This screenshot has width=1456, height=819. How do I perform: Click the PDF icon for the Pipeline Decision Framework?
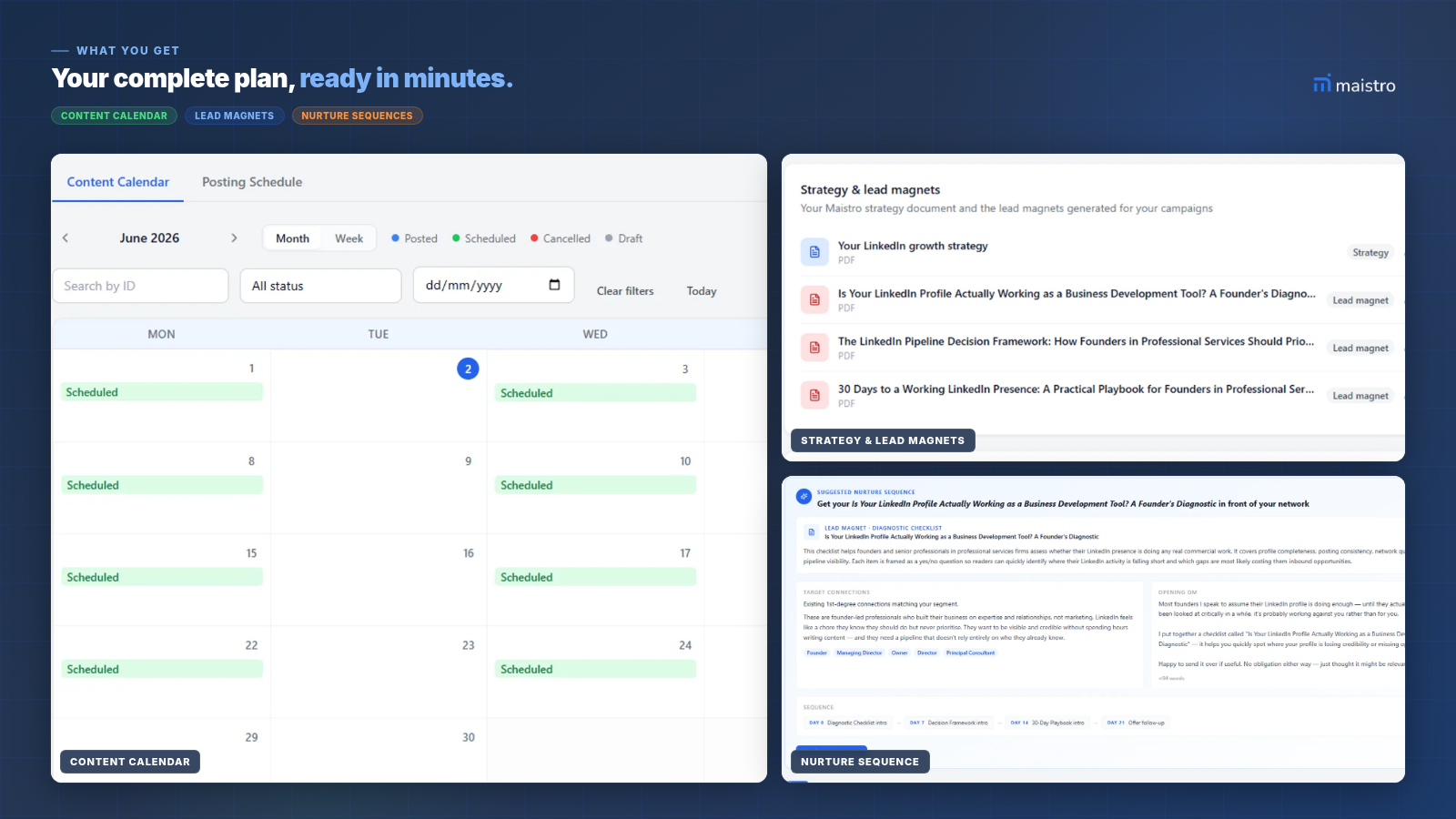(814, 348)
